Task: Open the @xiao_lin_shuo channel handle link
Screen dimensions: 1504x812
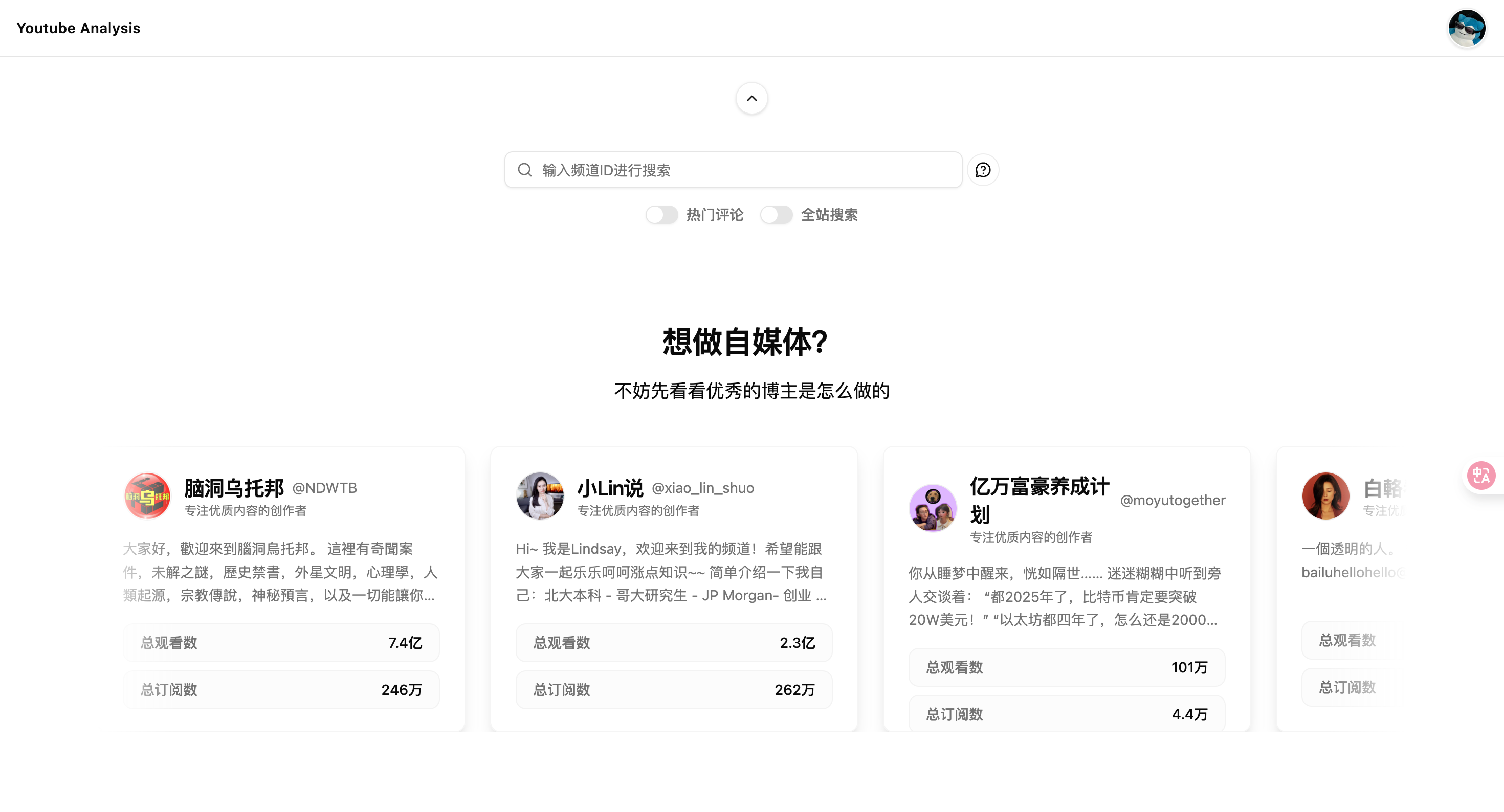Action: (703, 488)
